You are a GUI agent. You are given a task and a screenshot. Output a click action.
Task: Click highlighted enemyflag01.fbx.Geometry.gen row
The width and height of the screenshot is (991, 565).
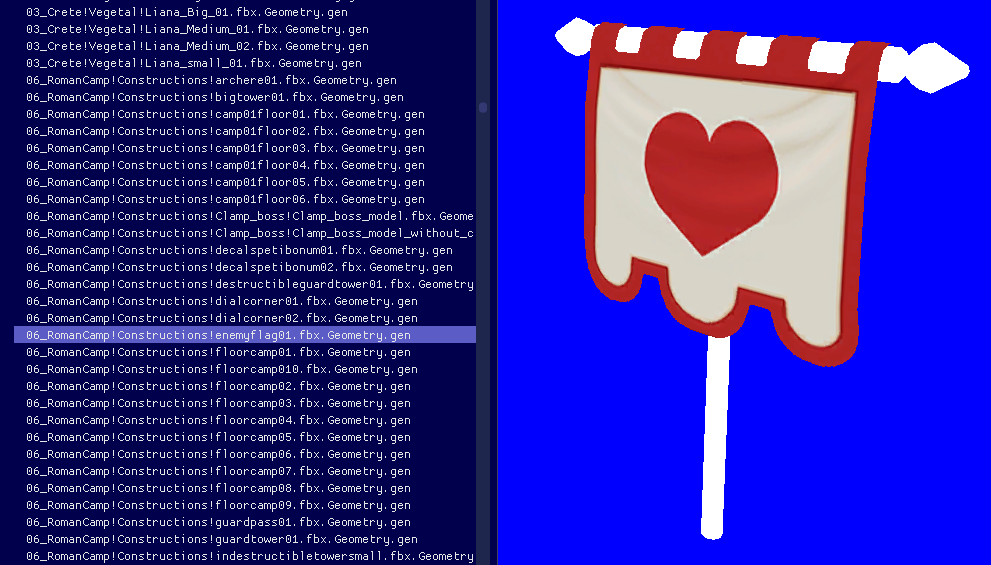tap(245, 335)
